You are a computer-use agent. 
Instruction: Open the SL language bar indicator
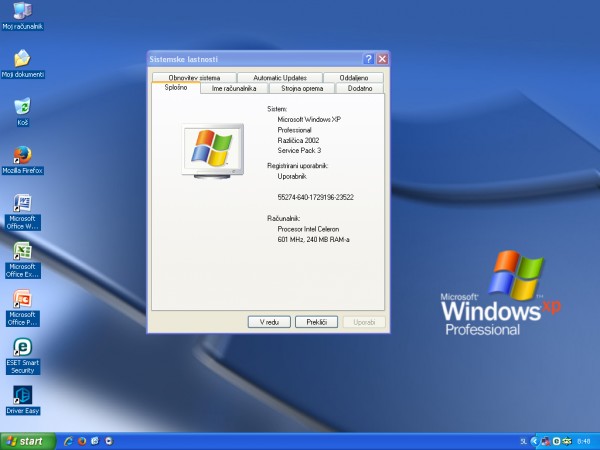pos(523,442)
